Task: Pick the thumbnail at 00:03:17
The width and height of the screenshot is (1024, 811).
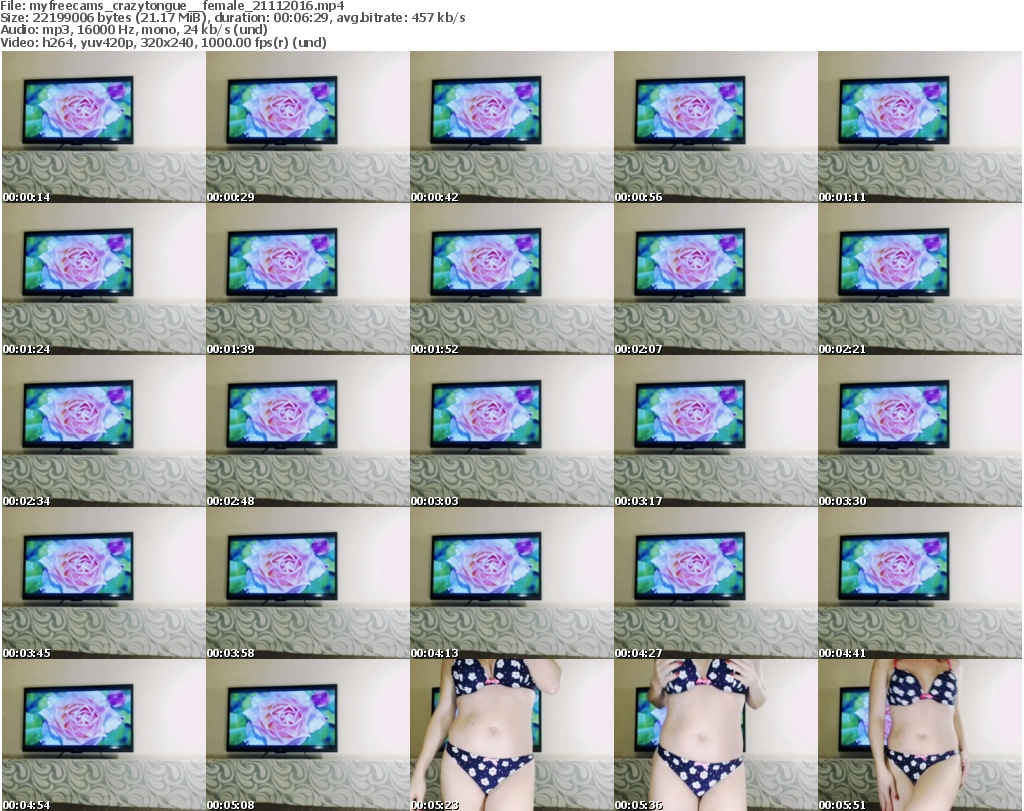Action: pos(715,431)
